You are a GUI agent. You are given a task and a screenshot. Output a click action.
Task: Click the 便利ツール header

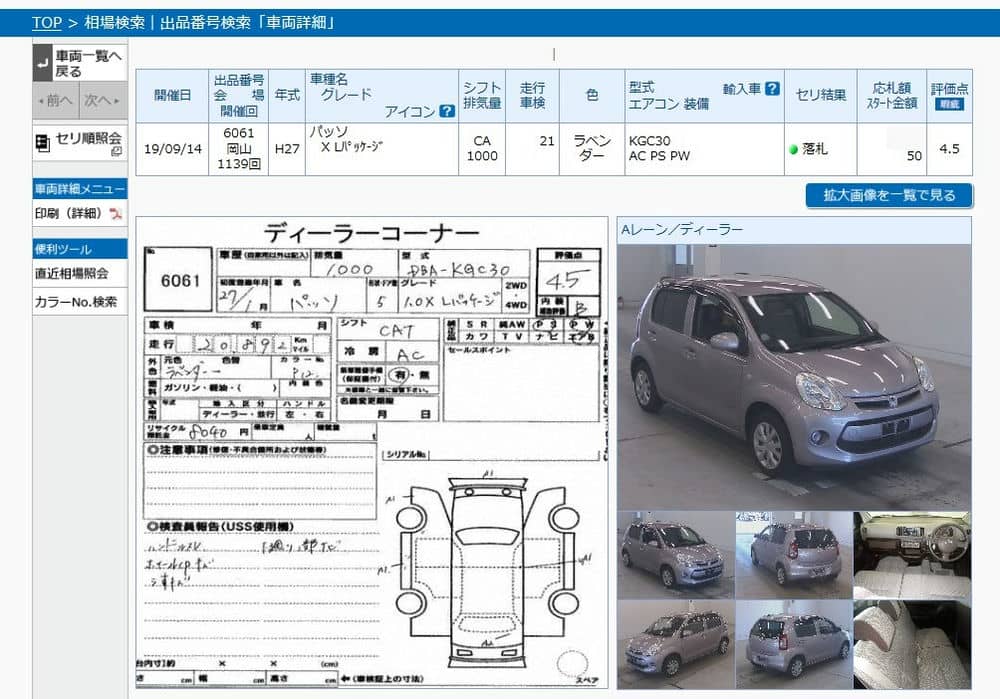(80, 249)
